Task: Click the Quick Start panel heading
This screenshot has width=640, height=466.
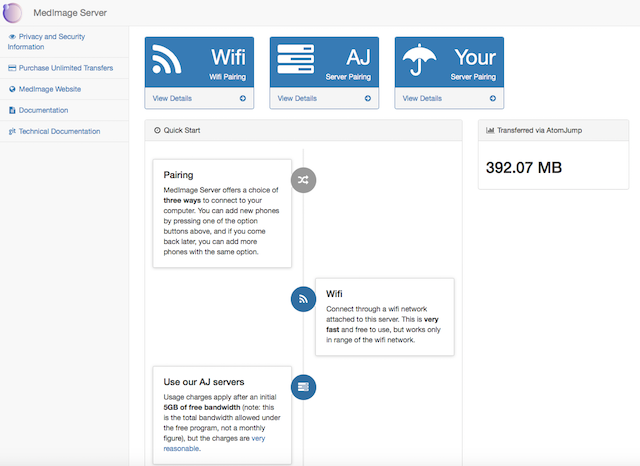Action: 182,130
